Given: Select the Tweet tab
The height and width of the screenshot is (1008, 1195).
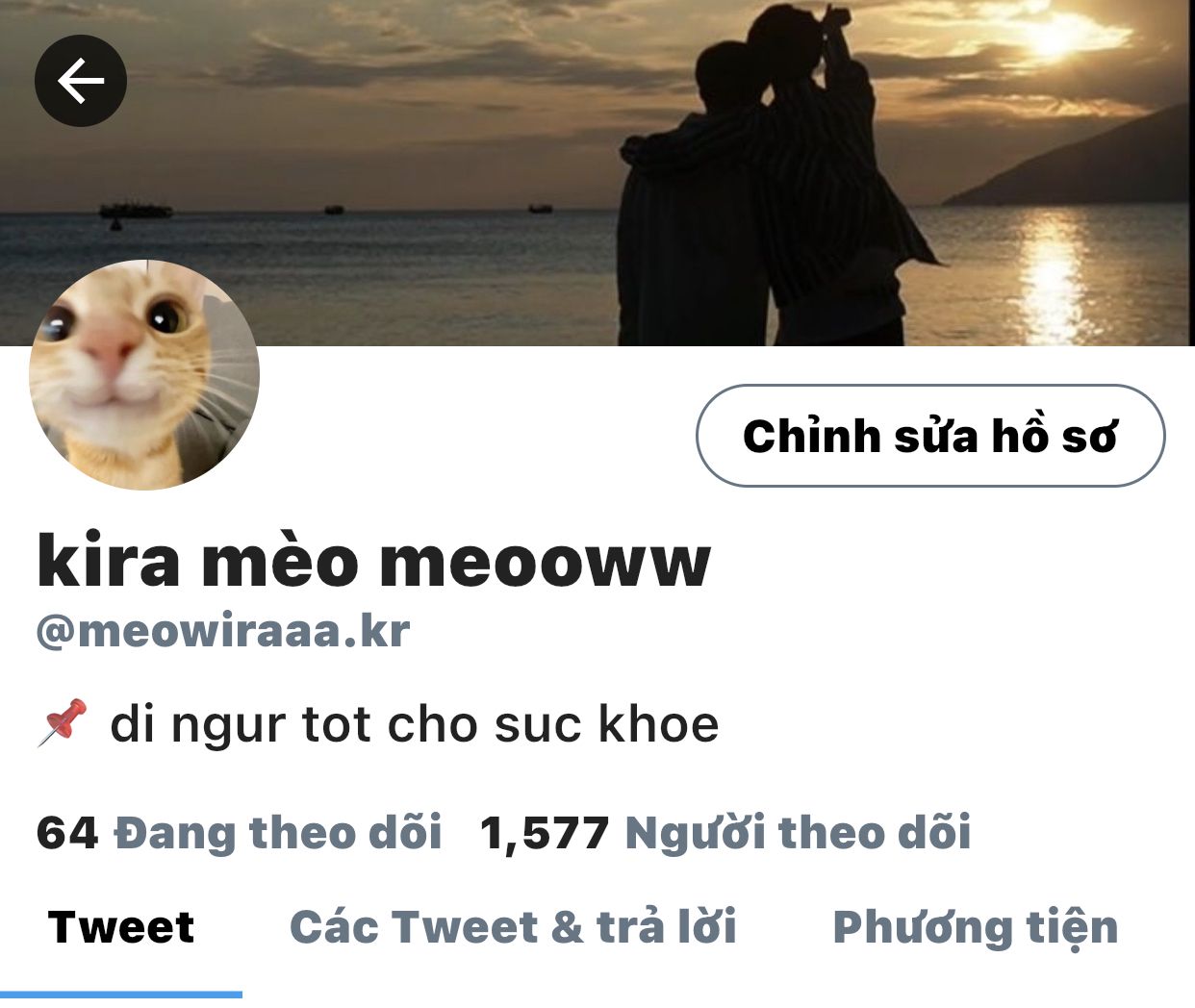Looking at the screenshot, I should [121, 927].
